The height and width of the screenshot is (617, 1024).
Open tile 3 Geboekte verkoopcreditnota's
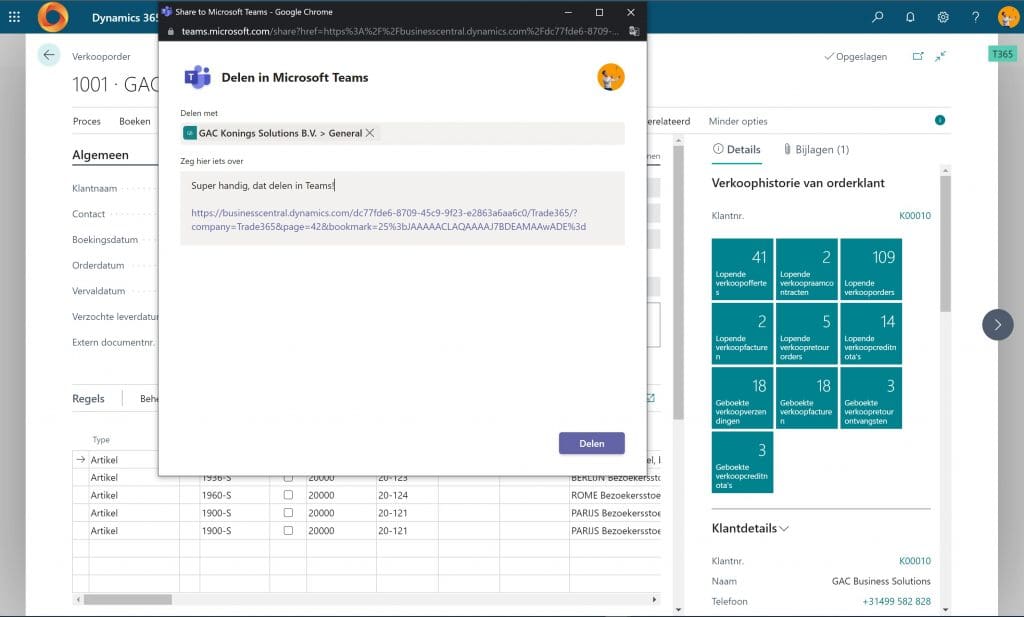[x=743, y=462]
